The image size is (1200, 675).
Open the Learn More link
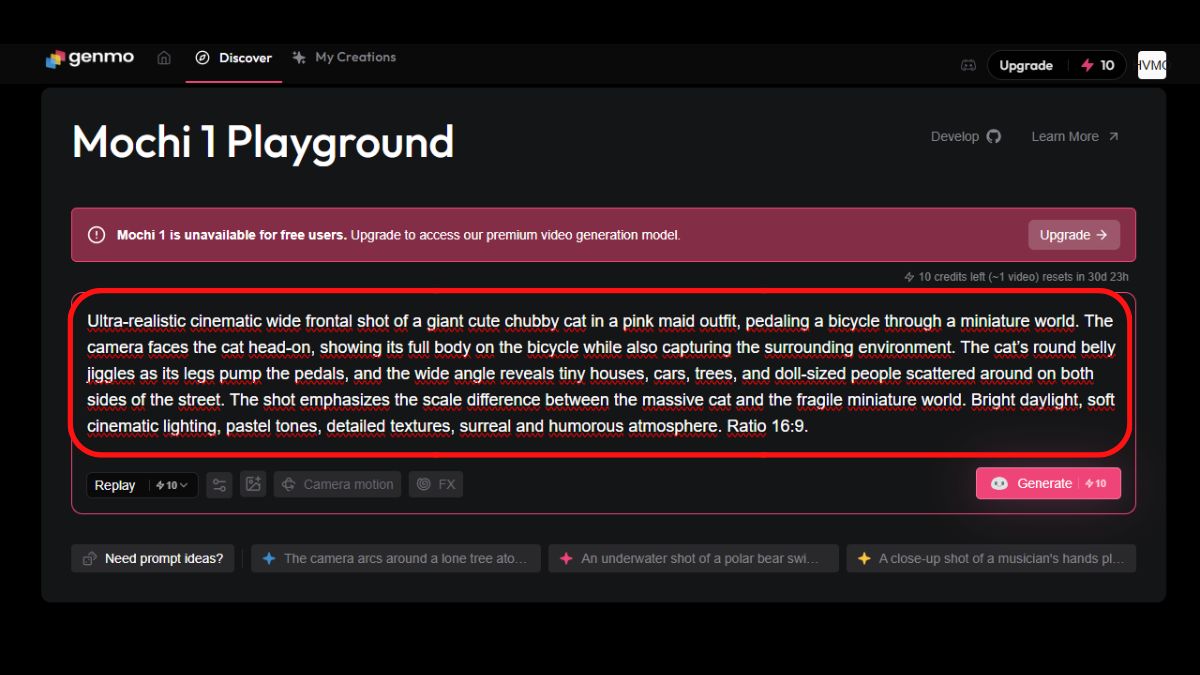[1075, 136]
